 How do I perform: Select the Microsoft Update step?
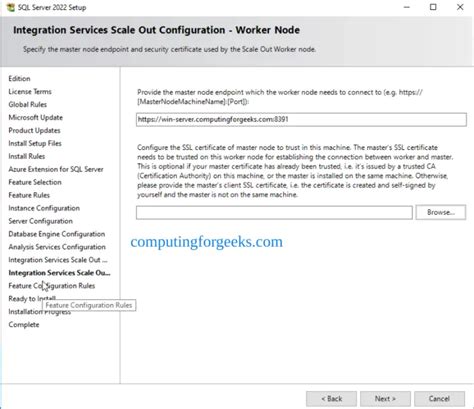pos(36,118)
